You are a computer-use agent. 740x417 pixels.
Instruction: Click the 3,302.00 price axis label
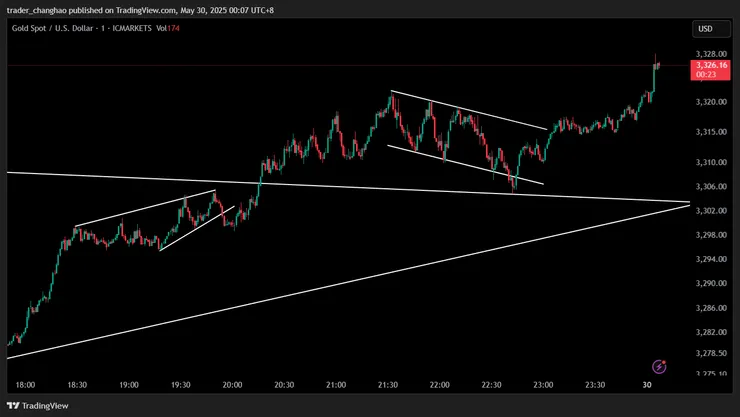(711, 211)
